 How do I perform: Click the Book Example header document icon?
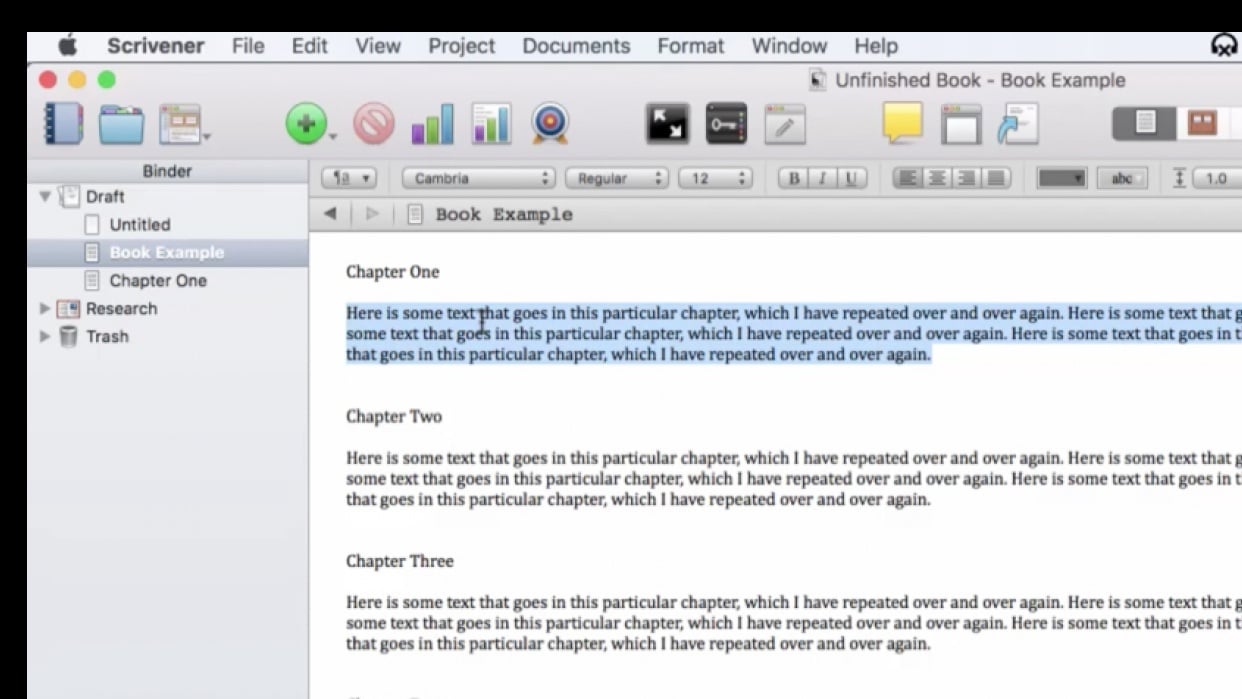(x=415, y=214)
